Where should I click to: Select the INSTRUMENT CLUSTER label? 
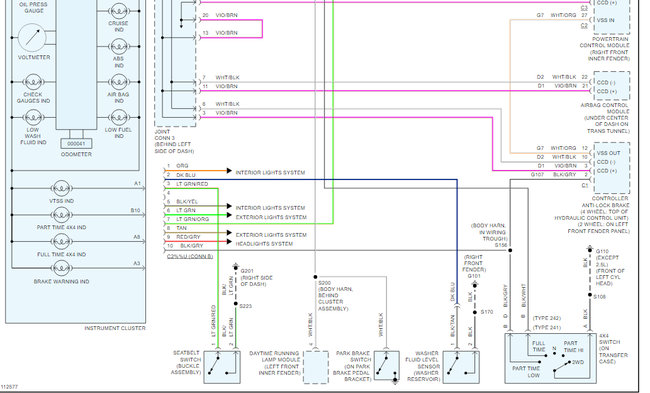(x=115, y=328)
